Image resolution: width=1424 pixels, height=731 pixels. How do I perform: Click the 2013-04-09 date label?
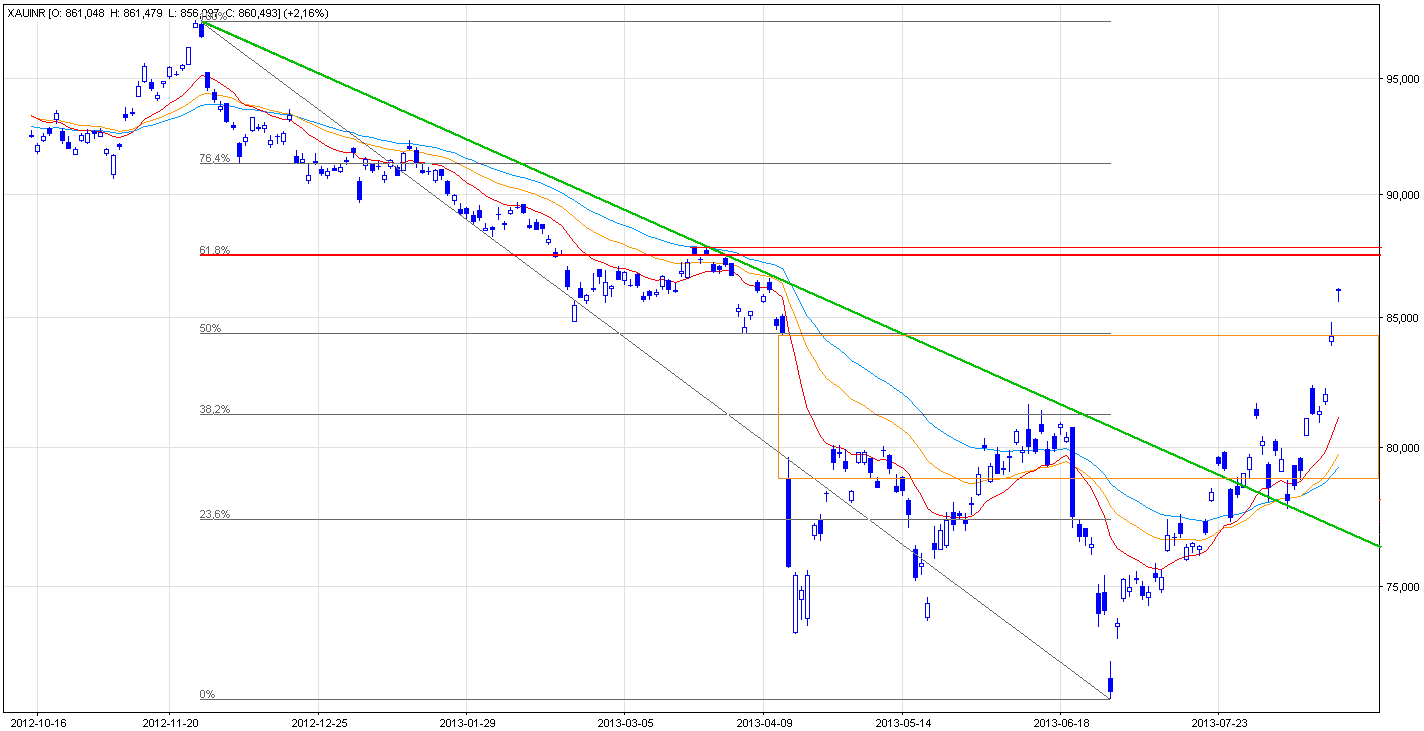pos(763,721)
